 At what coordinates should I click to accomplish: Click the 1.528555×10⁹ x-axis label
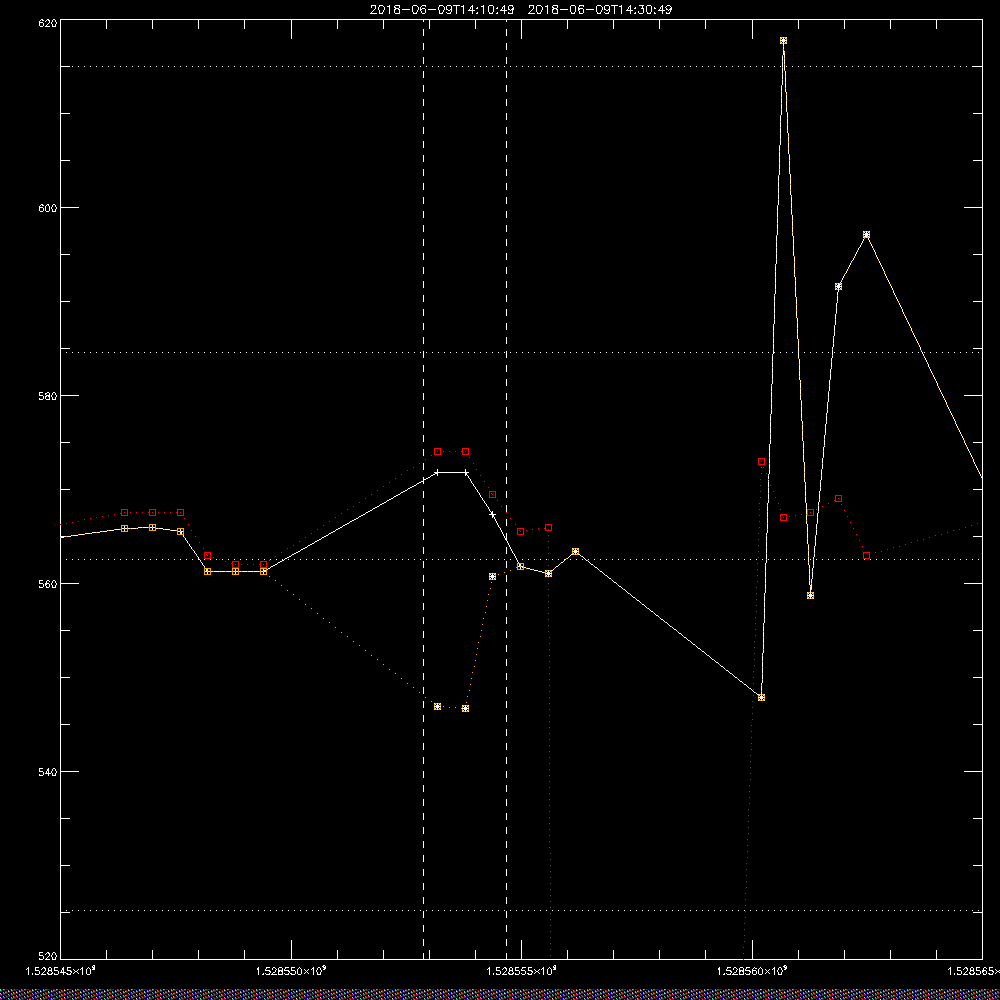coord(522,971)
